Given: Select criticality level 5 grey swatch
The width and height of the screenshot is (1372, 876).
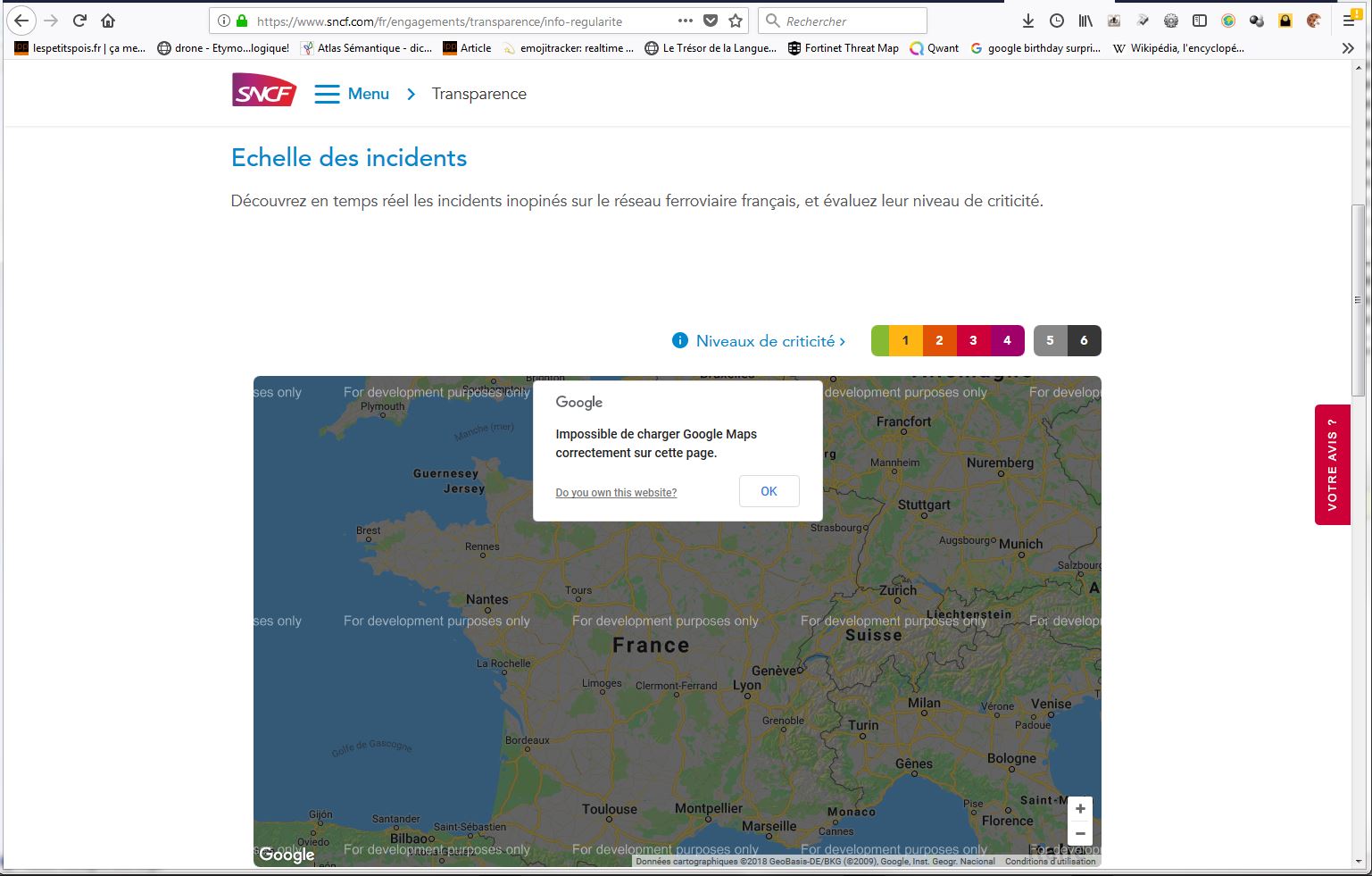Looking at the screenshot, I should 1051,340.
